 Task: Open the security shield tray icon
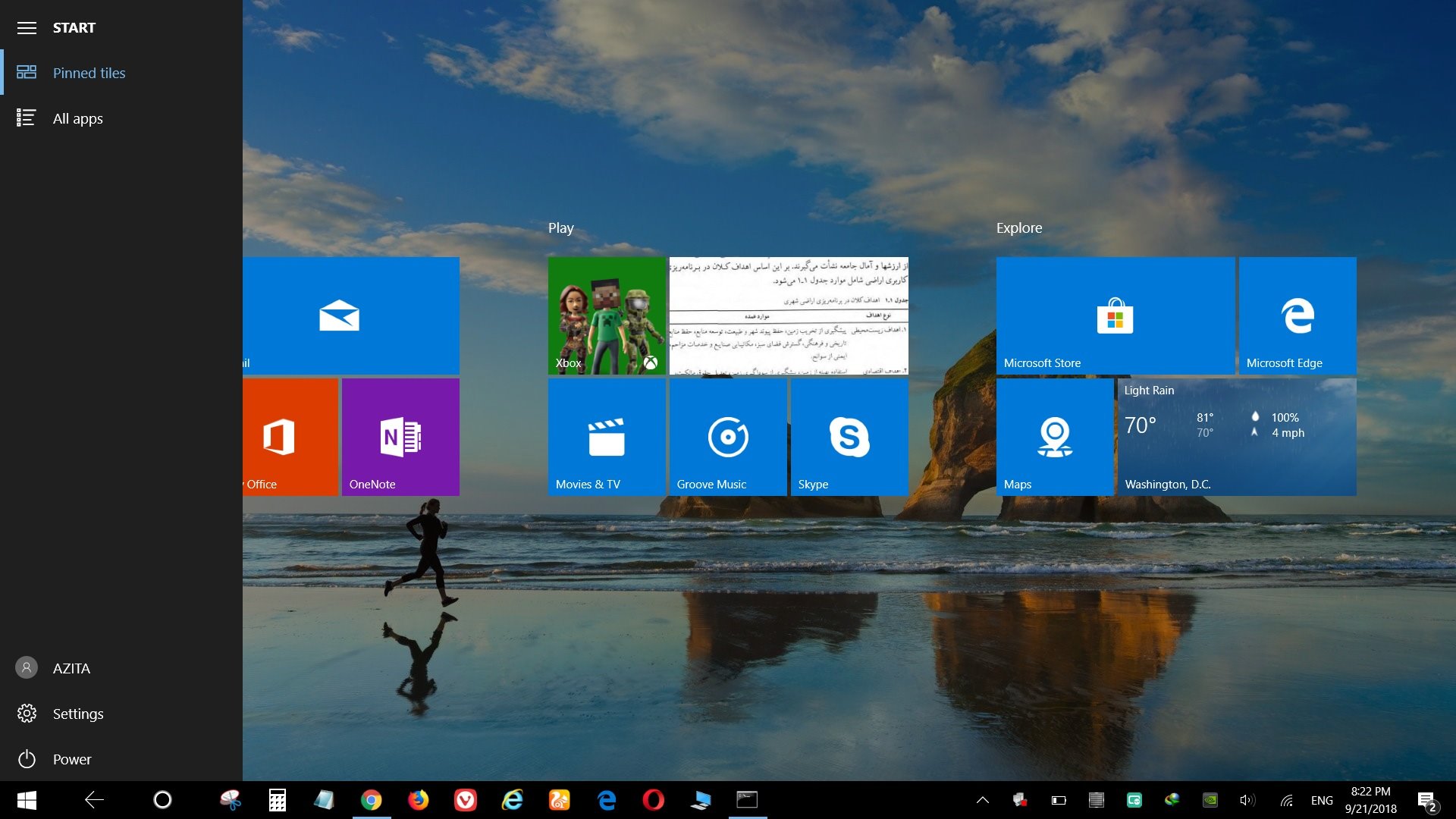tap(1021, 800)
